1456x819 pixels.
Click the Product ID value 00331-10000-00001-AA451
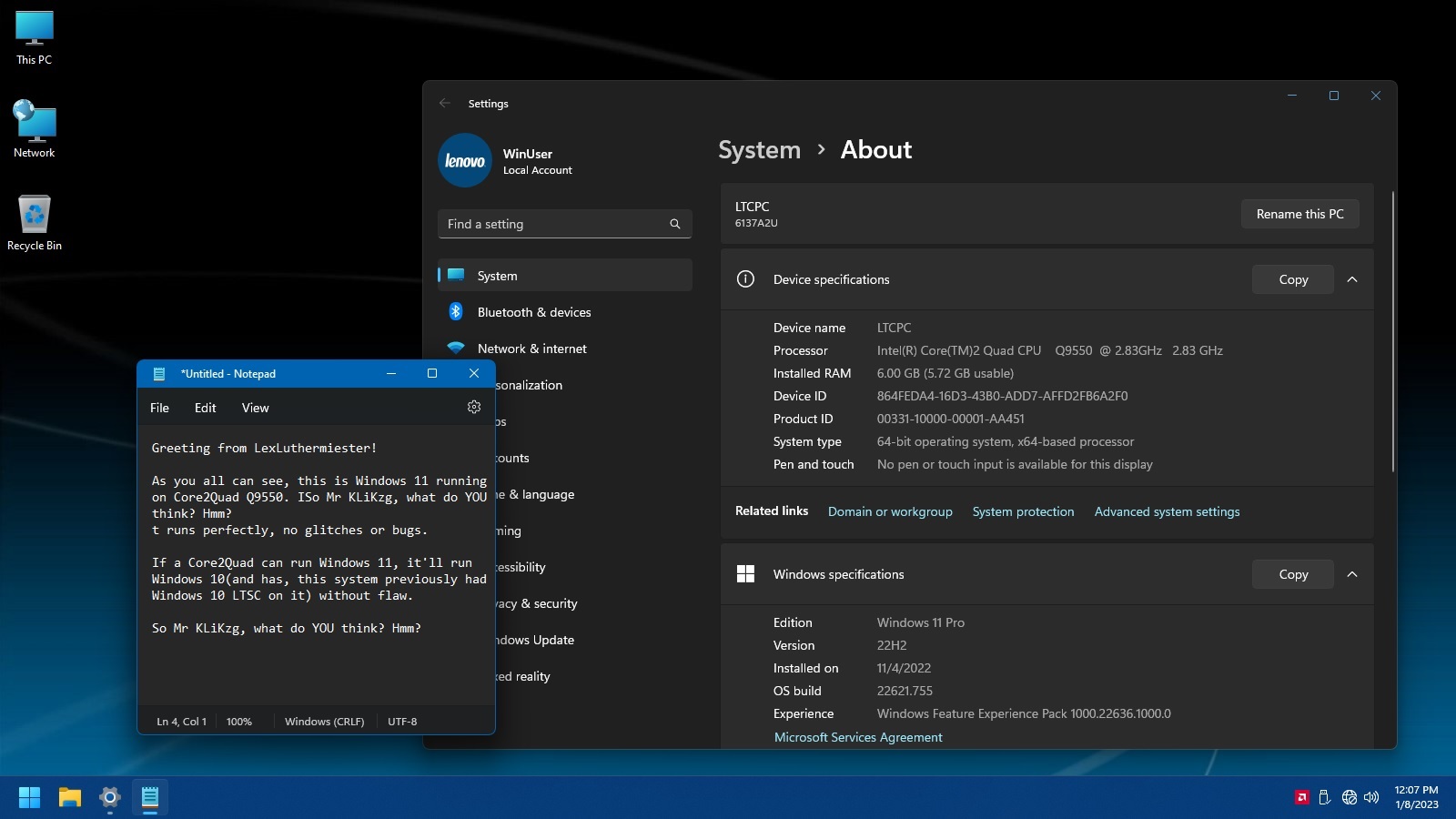950,419
